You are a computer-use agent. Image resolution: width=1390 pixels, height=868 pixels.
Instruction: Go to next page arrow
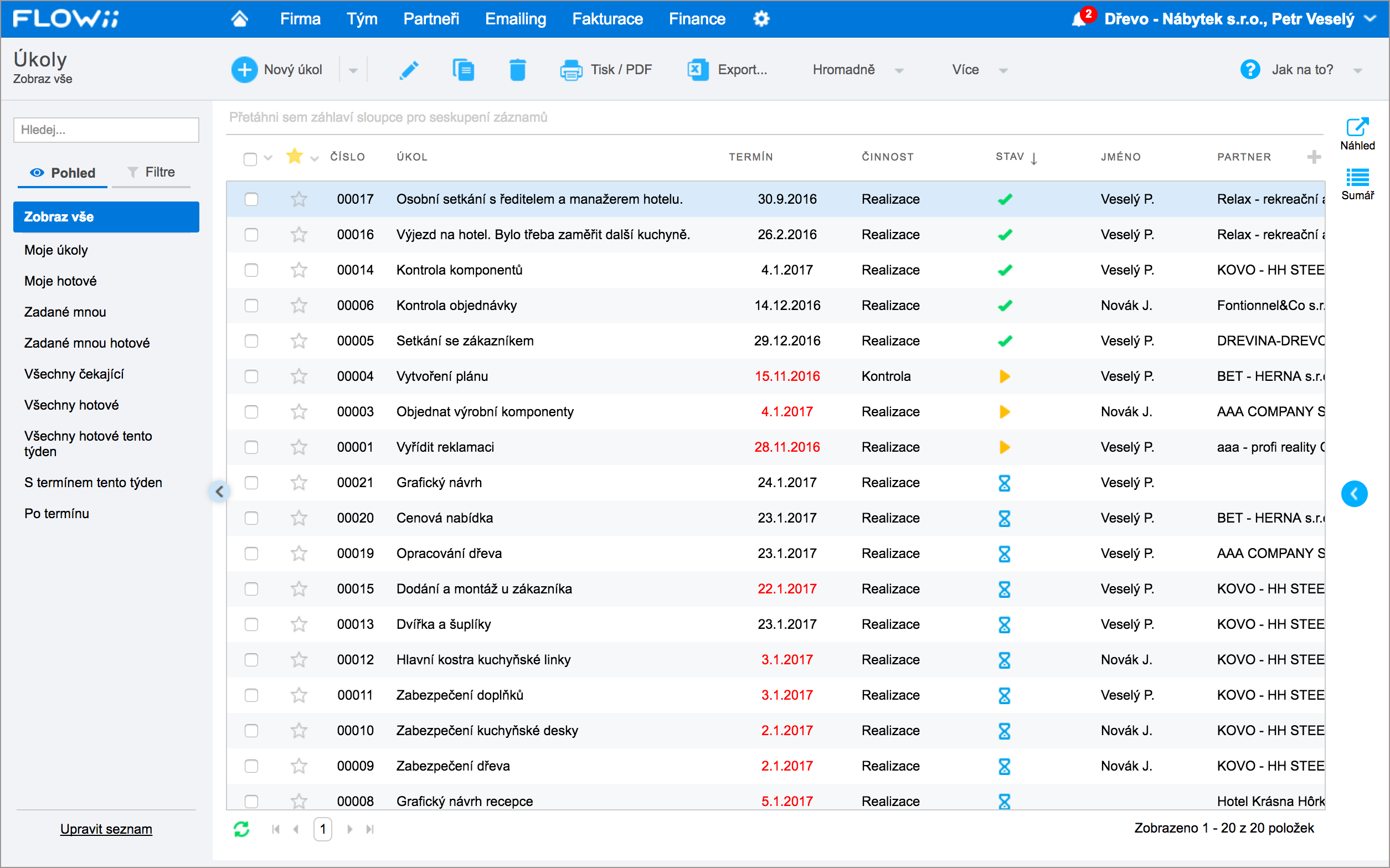coord(349,829)
